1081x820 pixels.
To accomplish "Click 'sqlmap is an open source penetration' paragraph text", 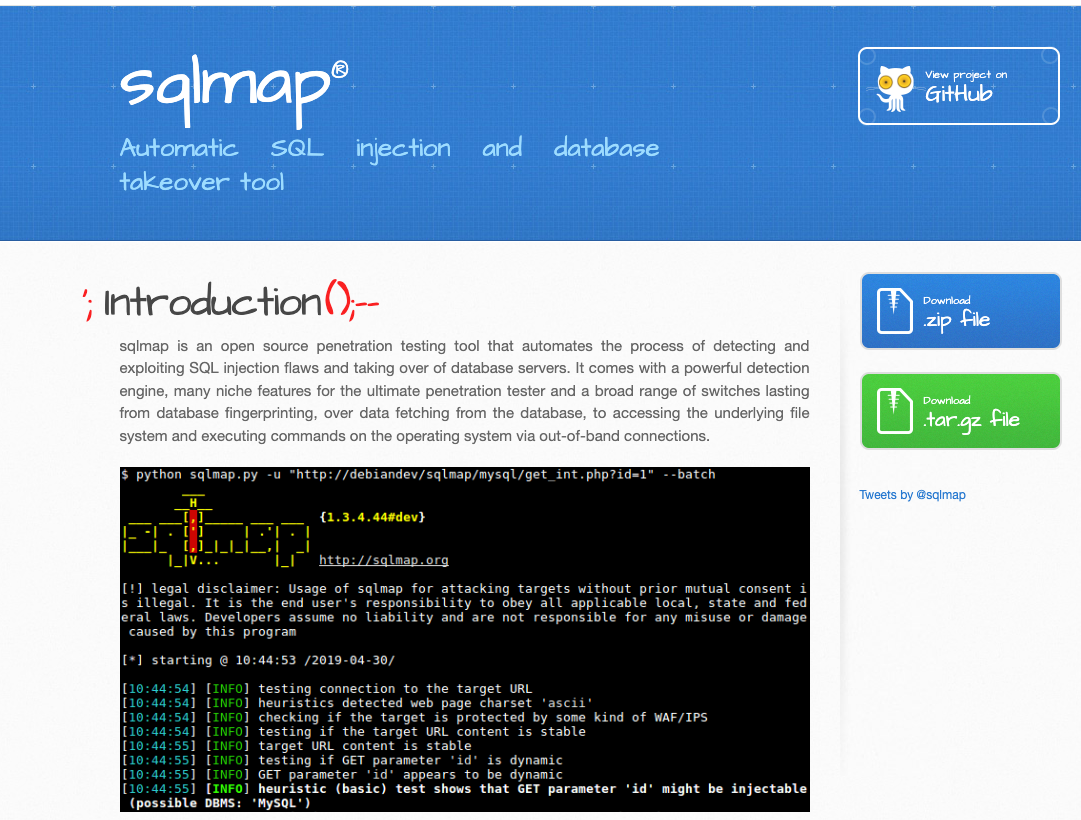I will tap(464, 391).
